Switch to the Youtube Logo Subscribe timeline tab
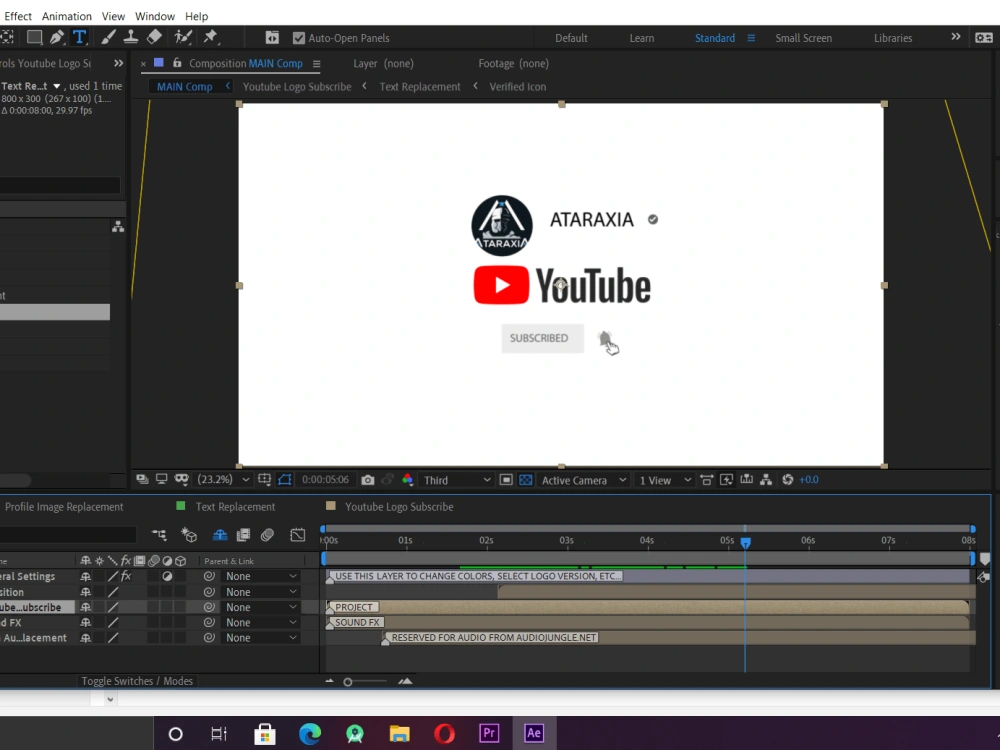 point(399,507)
